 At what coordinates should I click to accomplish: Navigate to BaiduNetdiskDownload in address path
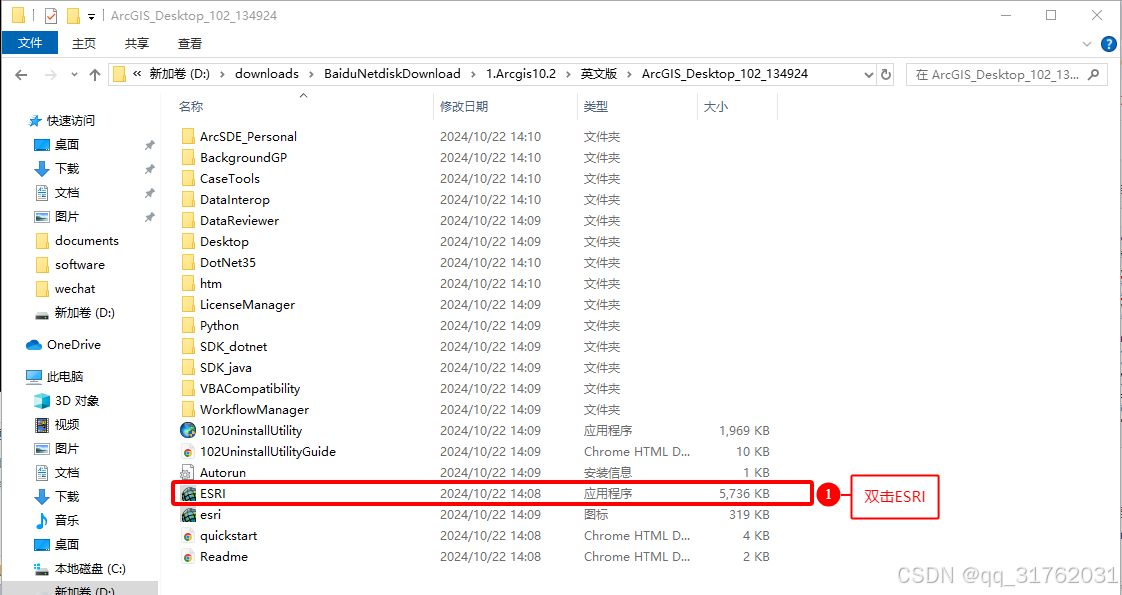392,74
